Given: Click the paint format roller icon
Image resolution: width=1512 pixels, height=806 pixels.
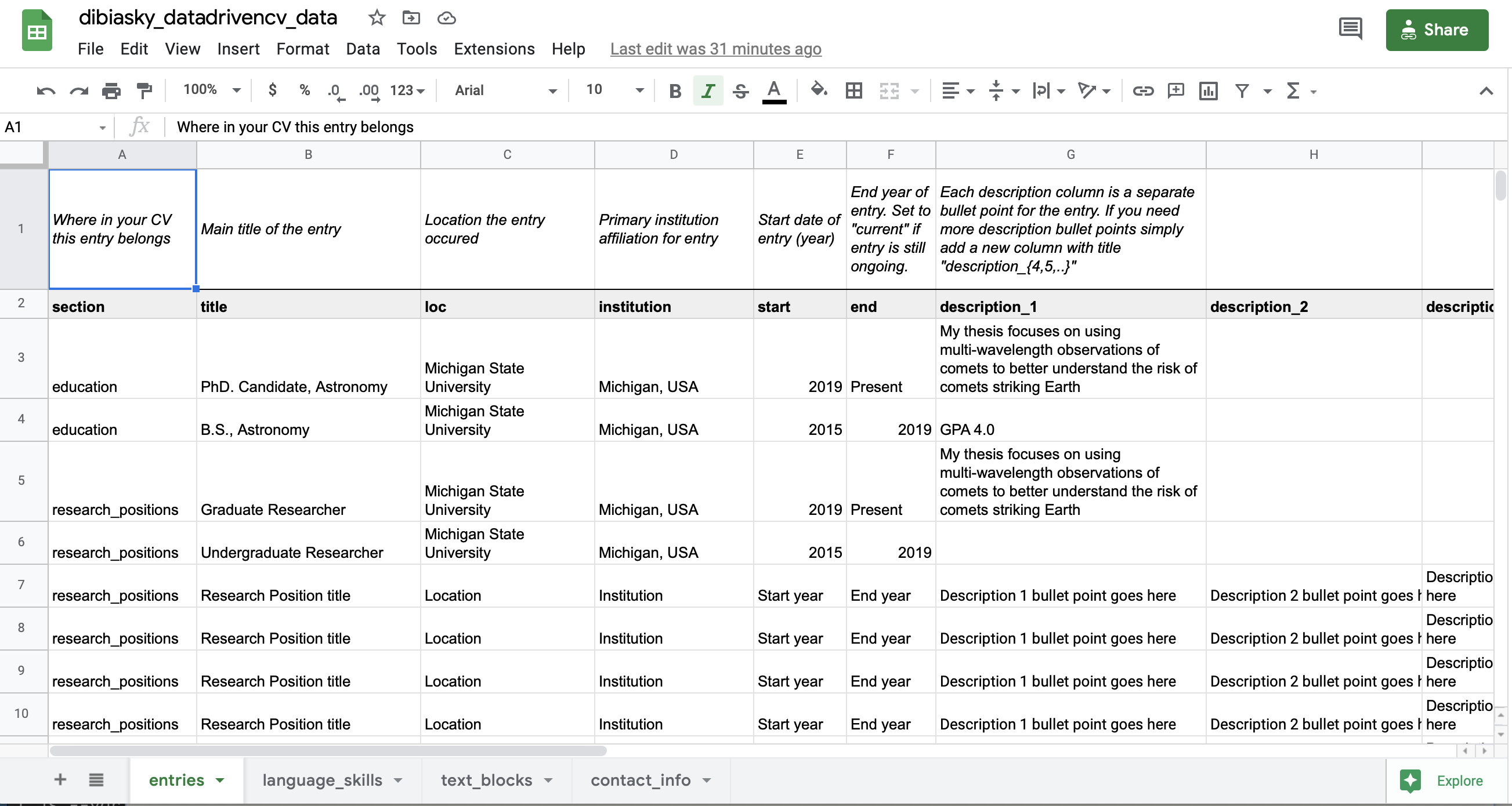Looking at the screenshot, I should (144, 90).
